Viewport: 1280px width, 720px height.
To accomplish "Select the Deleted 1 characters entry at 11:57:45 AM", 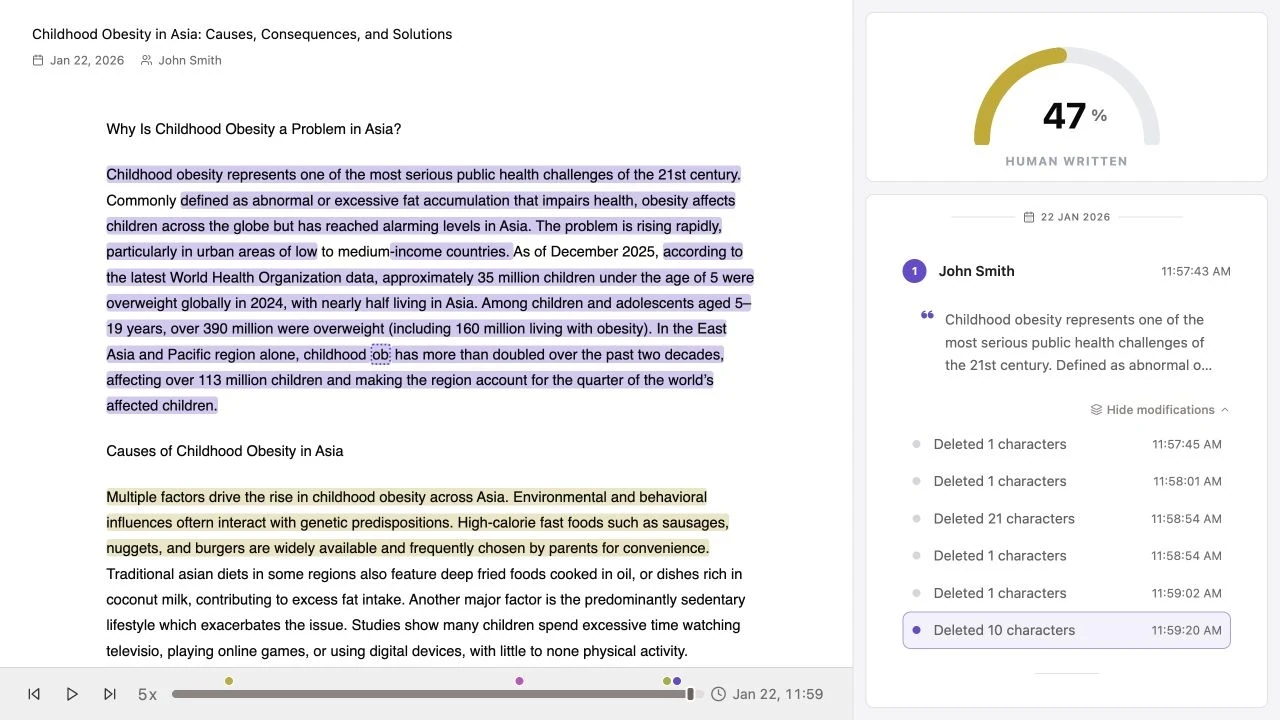I will (1066, 444).
